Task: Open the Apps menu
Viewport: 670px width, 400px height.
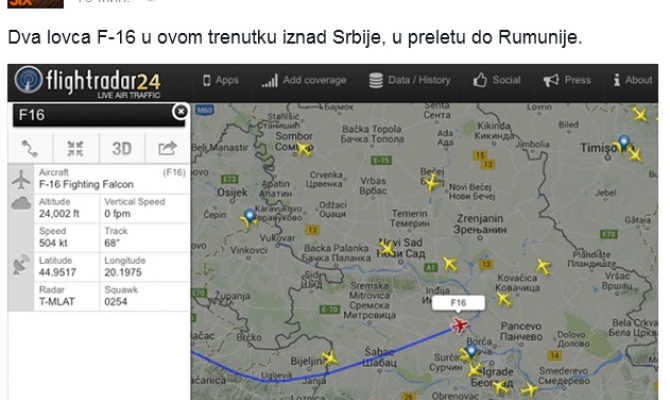Action: coord(220,80)
